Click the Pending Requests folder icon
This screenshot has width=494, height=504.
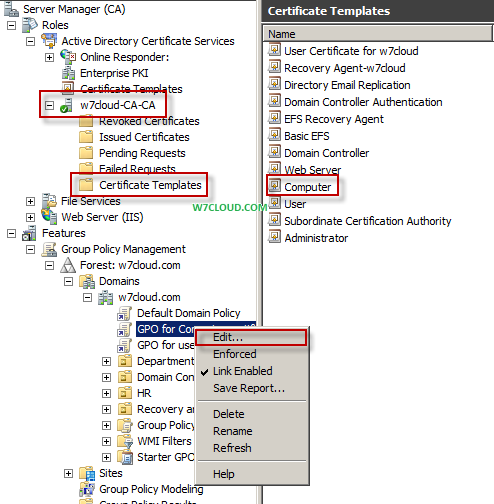(86, 153)
